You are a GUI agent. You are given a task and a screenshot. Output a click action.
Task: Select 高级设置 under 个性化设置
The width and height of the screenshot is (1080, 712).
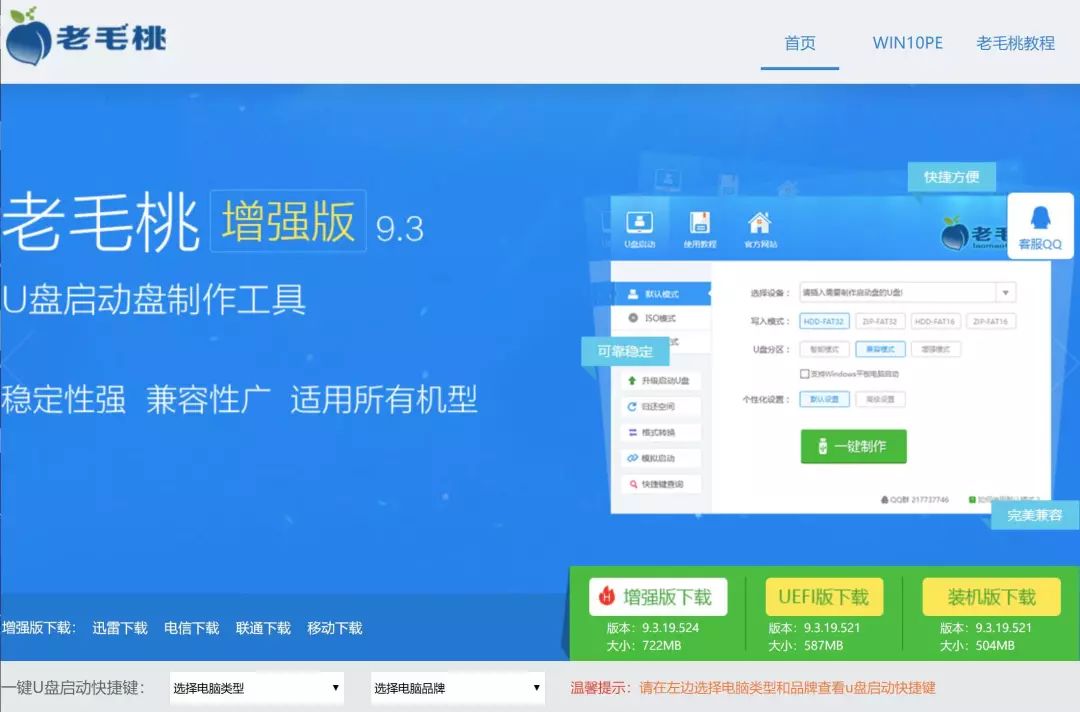880,399
